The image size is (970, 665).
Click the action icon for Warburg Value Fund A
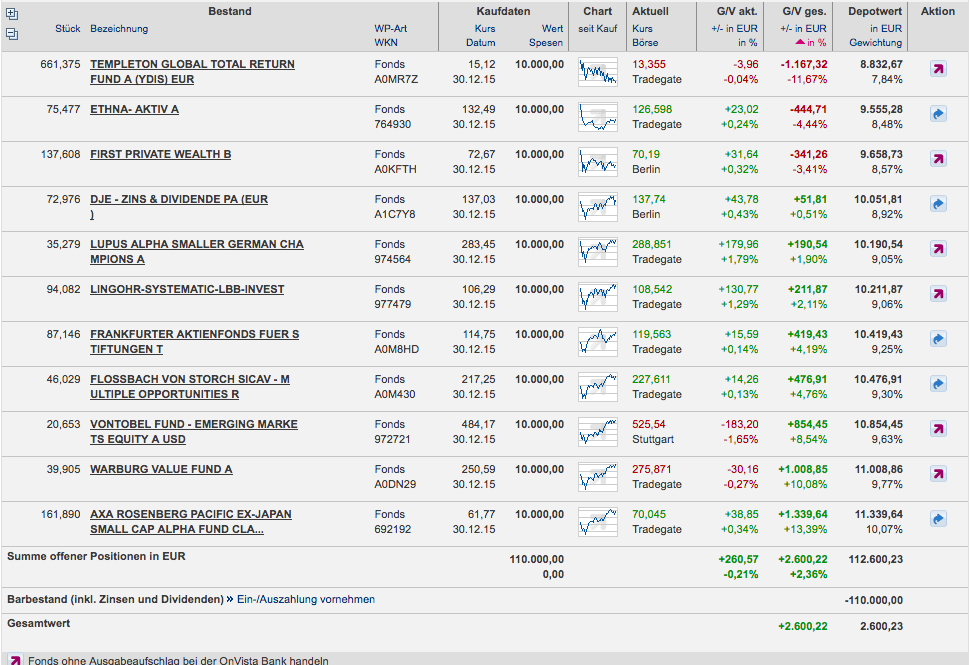[x=938, y=475]
